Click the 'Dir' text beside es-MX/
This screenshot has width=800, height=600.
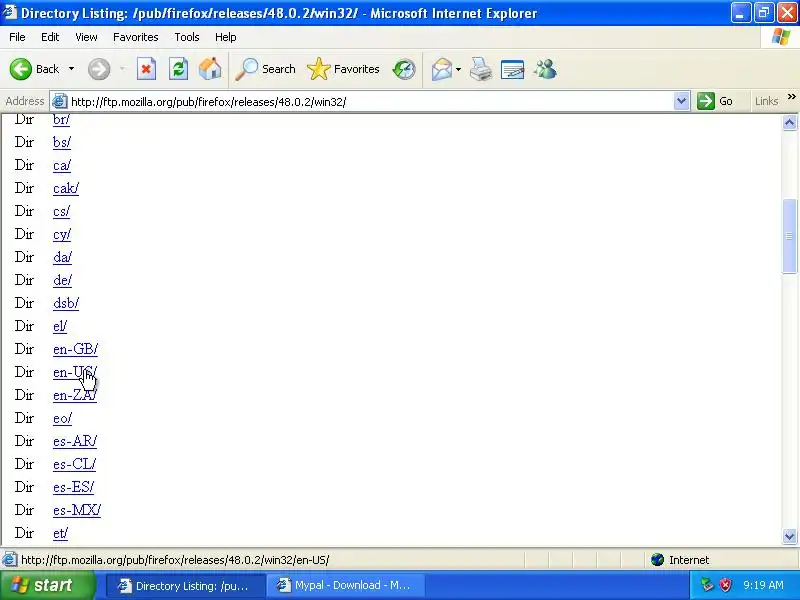24,510
